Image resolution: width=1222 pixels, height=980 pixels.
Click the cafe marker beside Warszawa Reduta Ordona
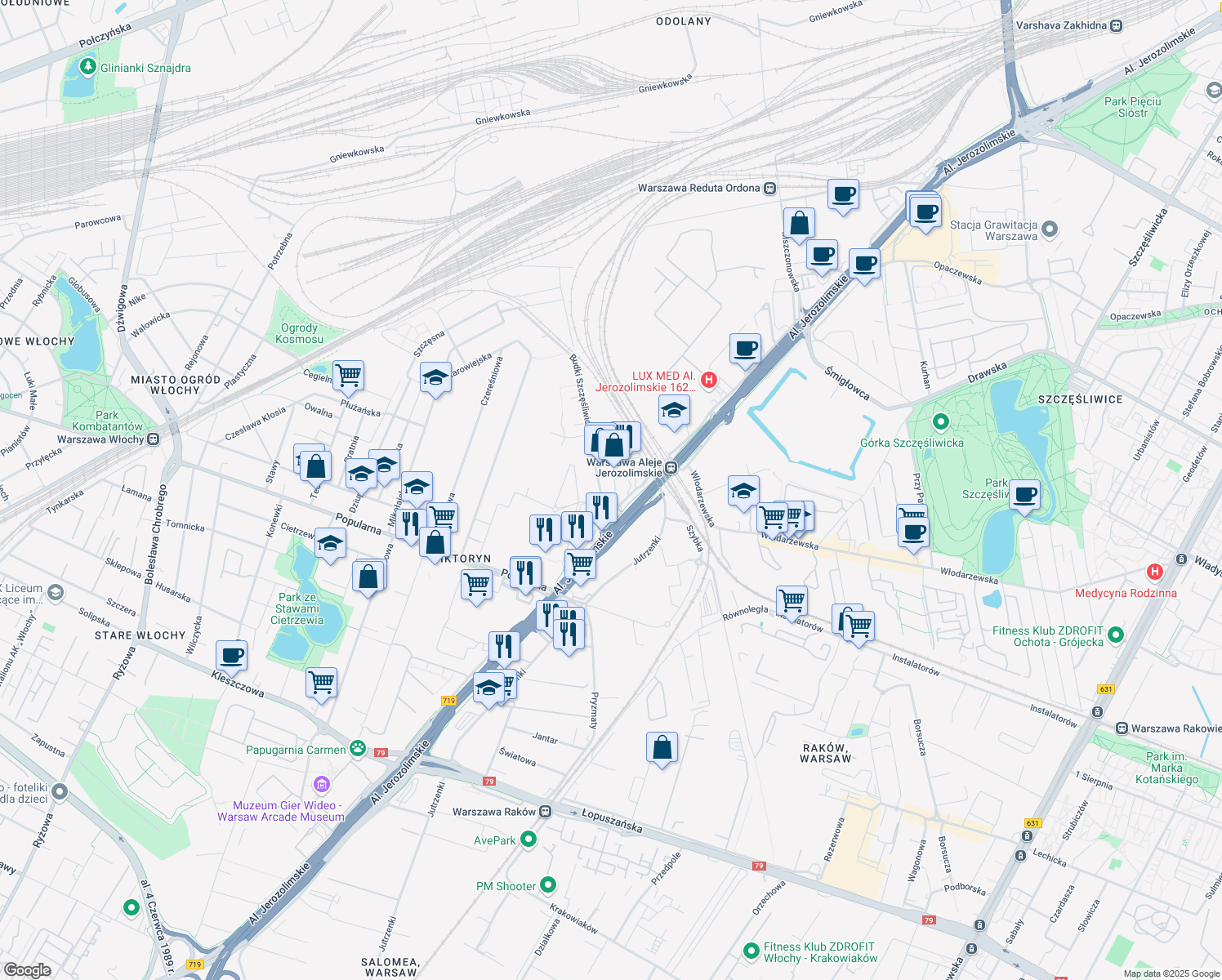(843, 196)
